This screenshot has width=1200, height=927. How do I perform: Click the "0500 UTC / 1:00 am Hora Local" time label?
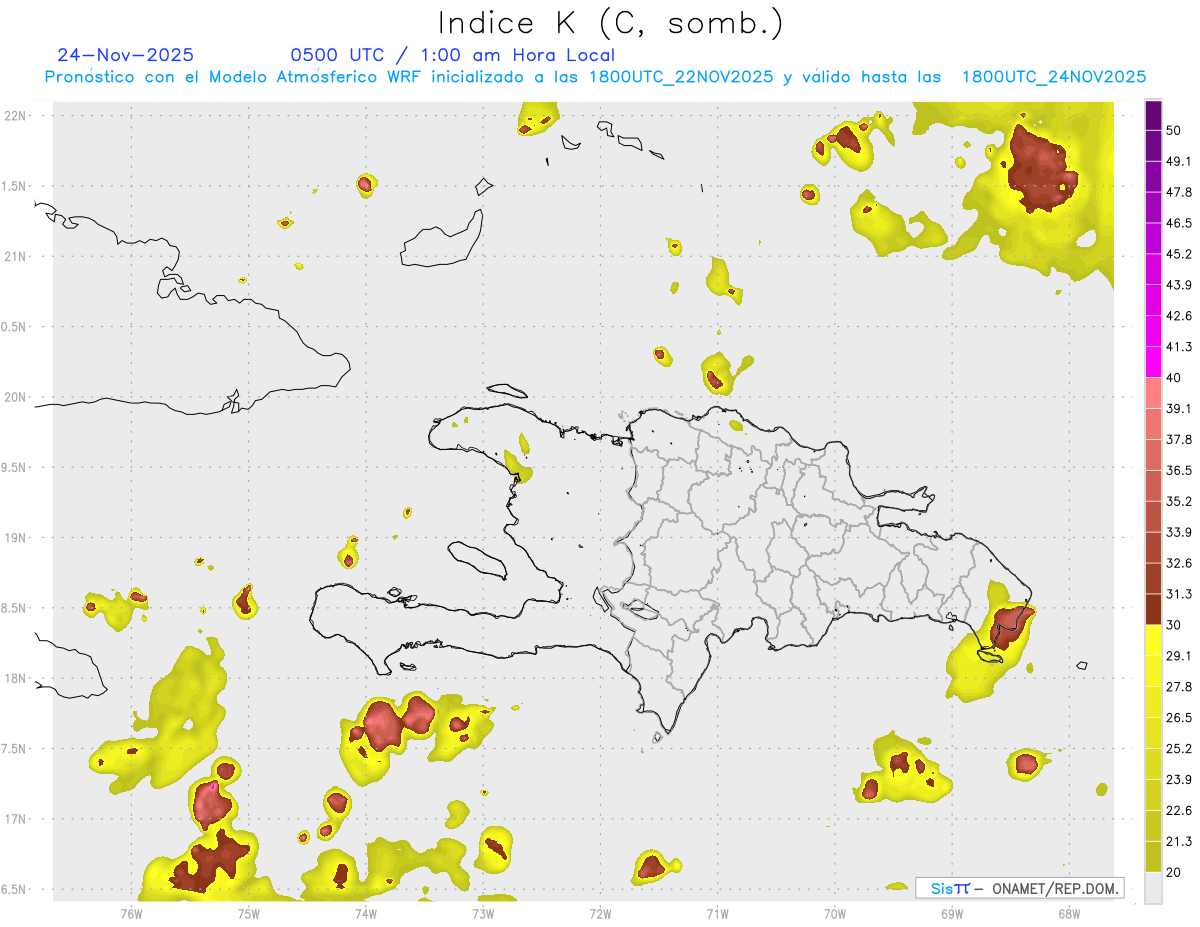coord(452,55)
